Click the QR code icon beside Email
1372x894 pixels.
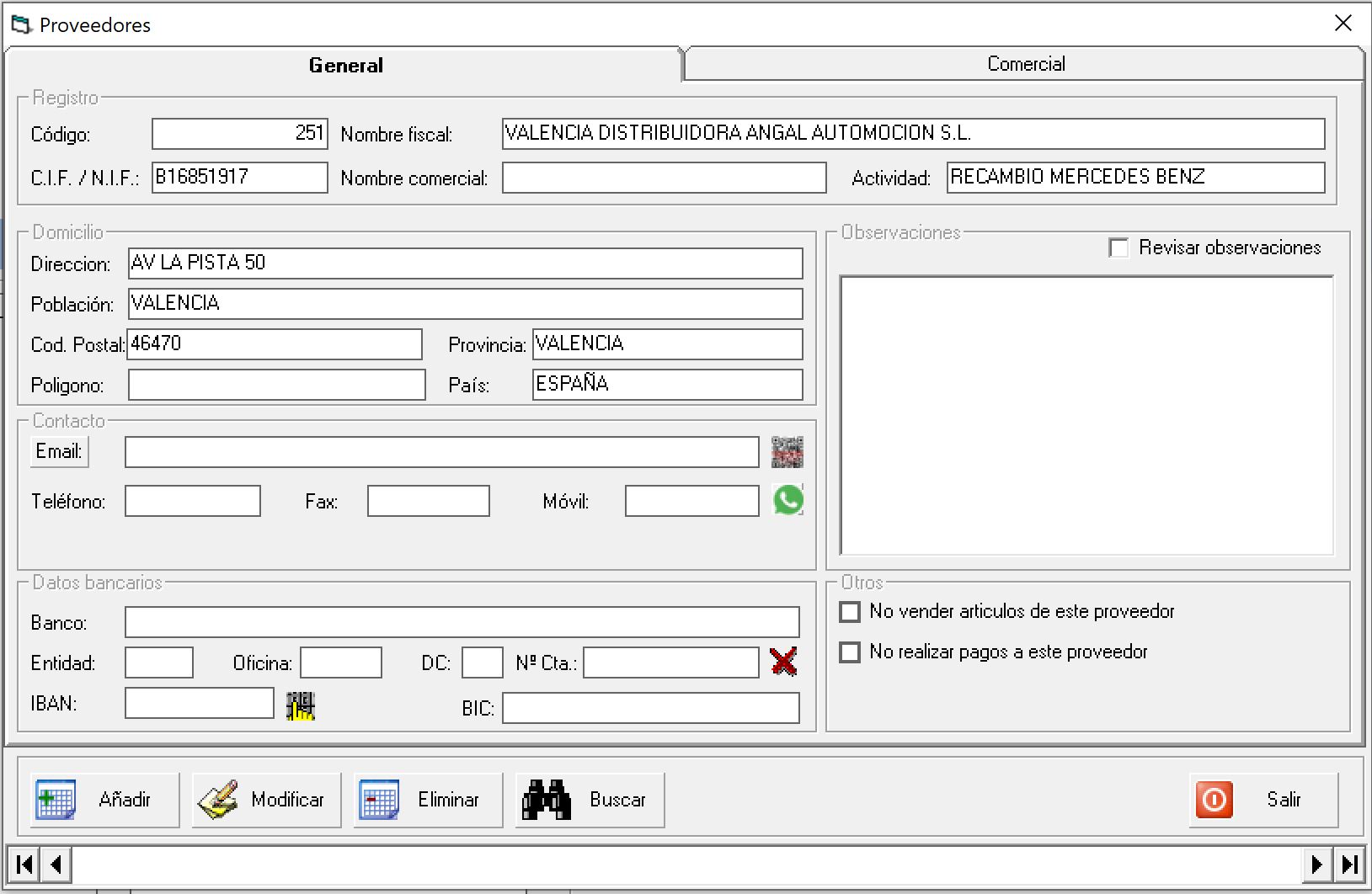tap(787, 452)
